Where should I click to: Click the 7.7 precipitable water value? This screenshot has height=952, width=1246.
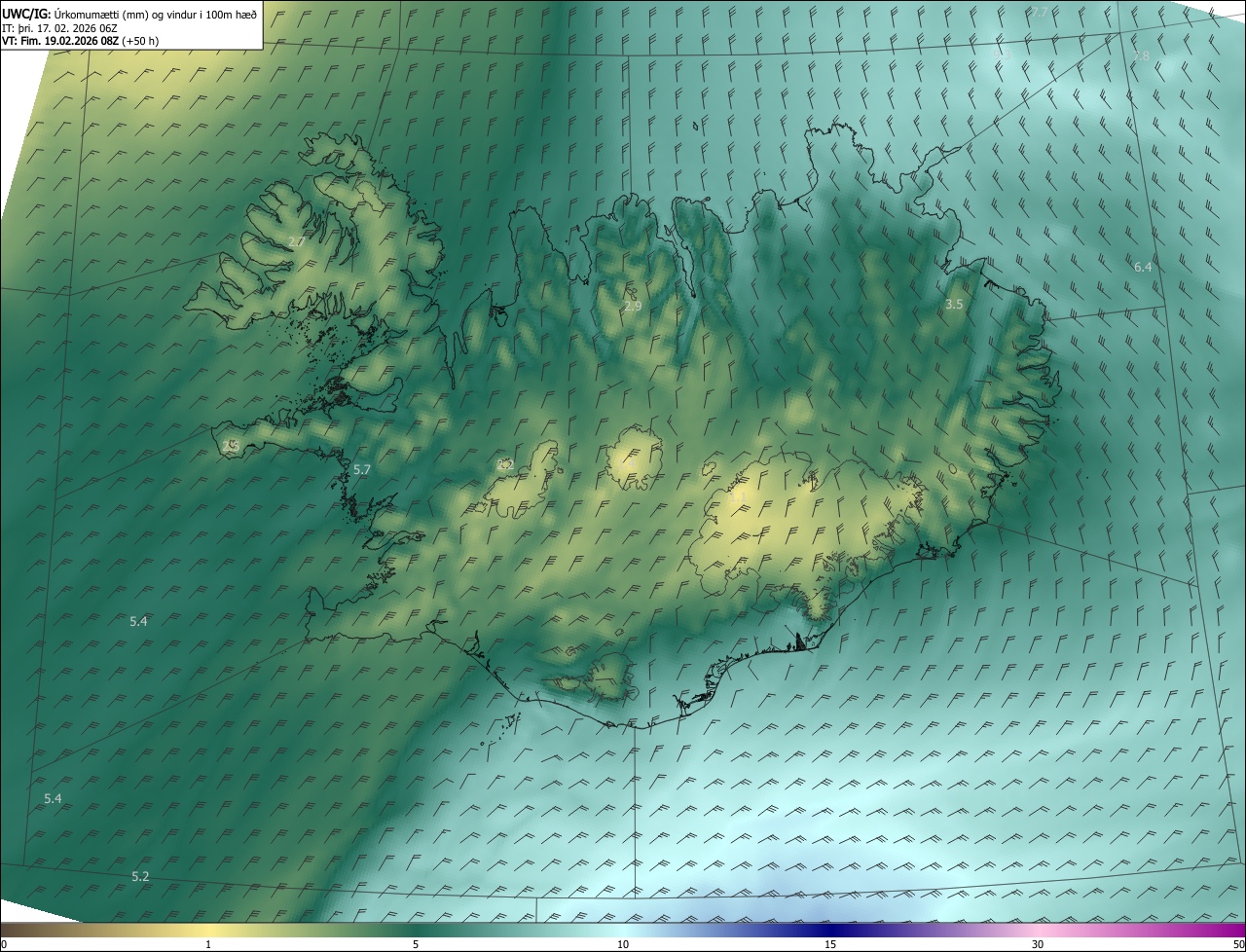coord(1040,13)
